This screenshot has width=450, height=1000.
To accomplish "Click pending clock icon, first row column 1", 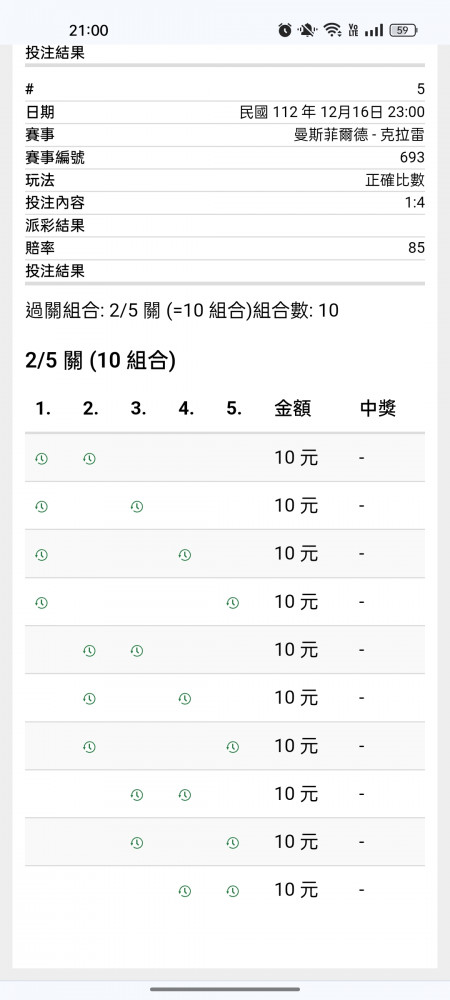I will click(41, 459).
